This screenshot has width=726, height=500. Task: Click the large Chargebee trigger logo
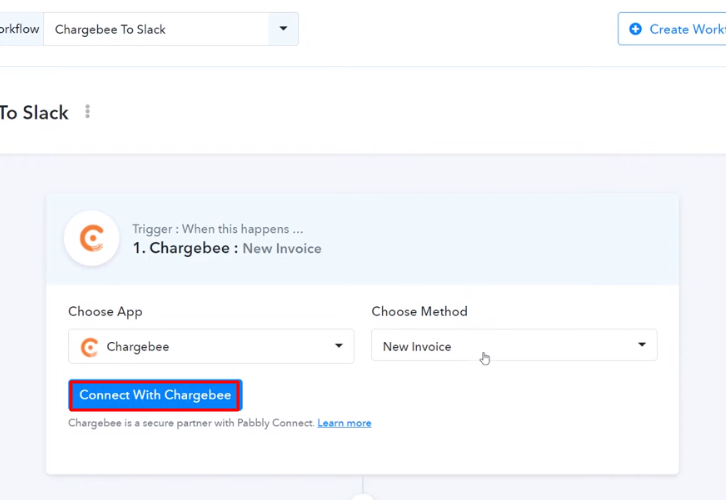pos(92,238)
